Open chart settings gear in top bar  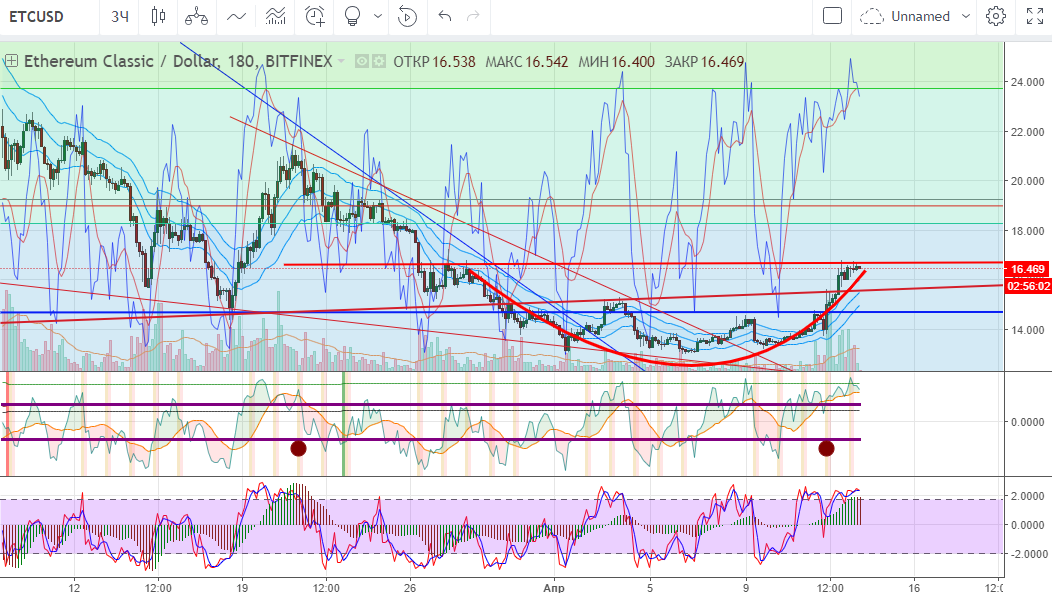[x=995, y=16]
